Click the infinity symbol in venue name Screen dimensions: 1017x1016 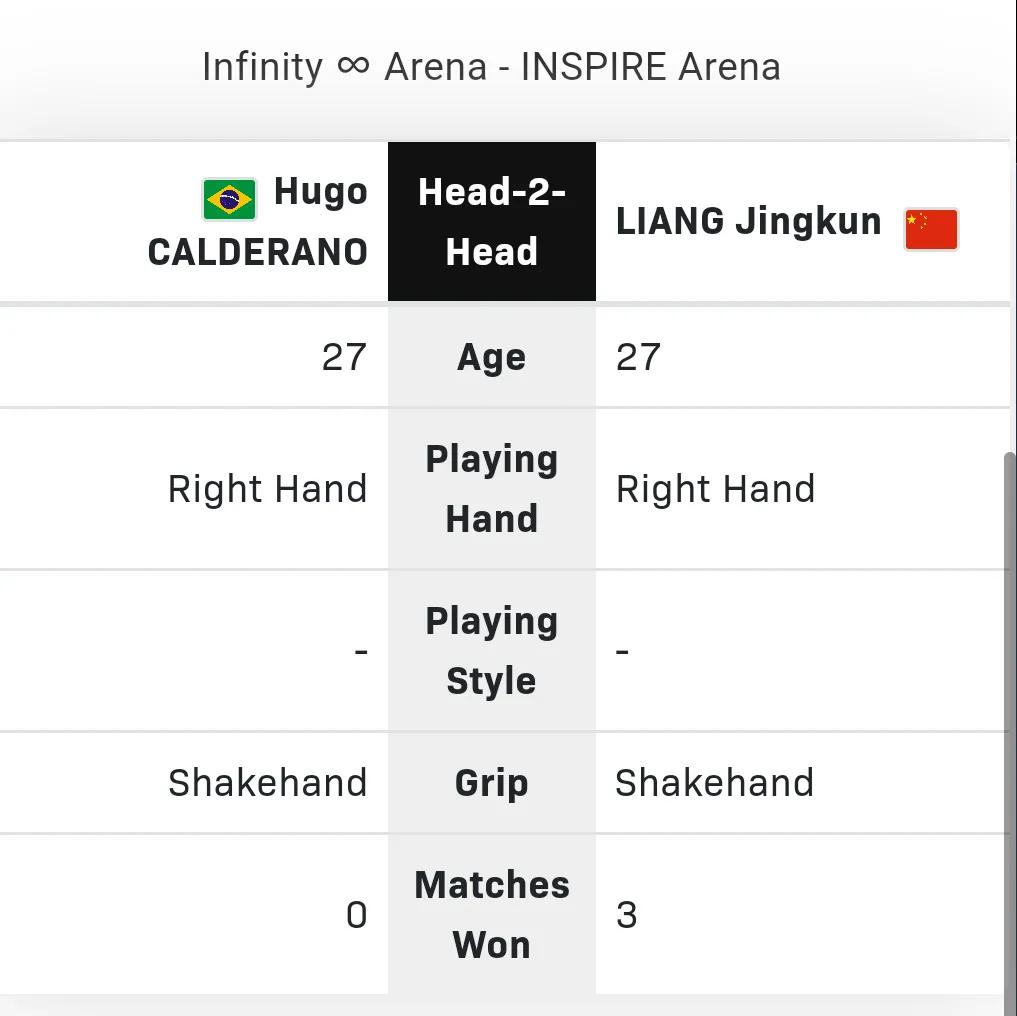coord(353,66)
